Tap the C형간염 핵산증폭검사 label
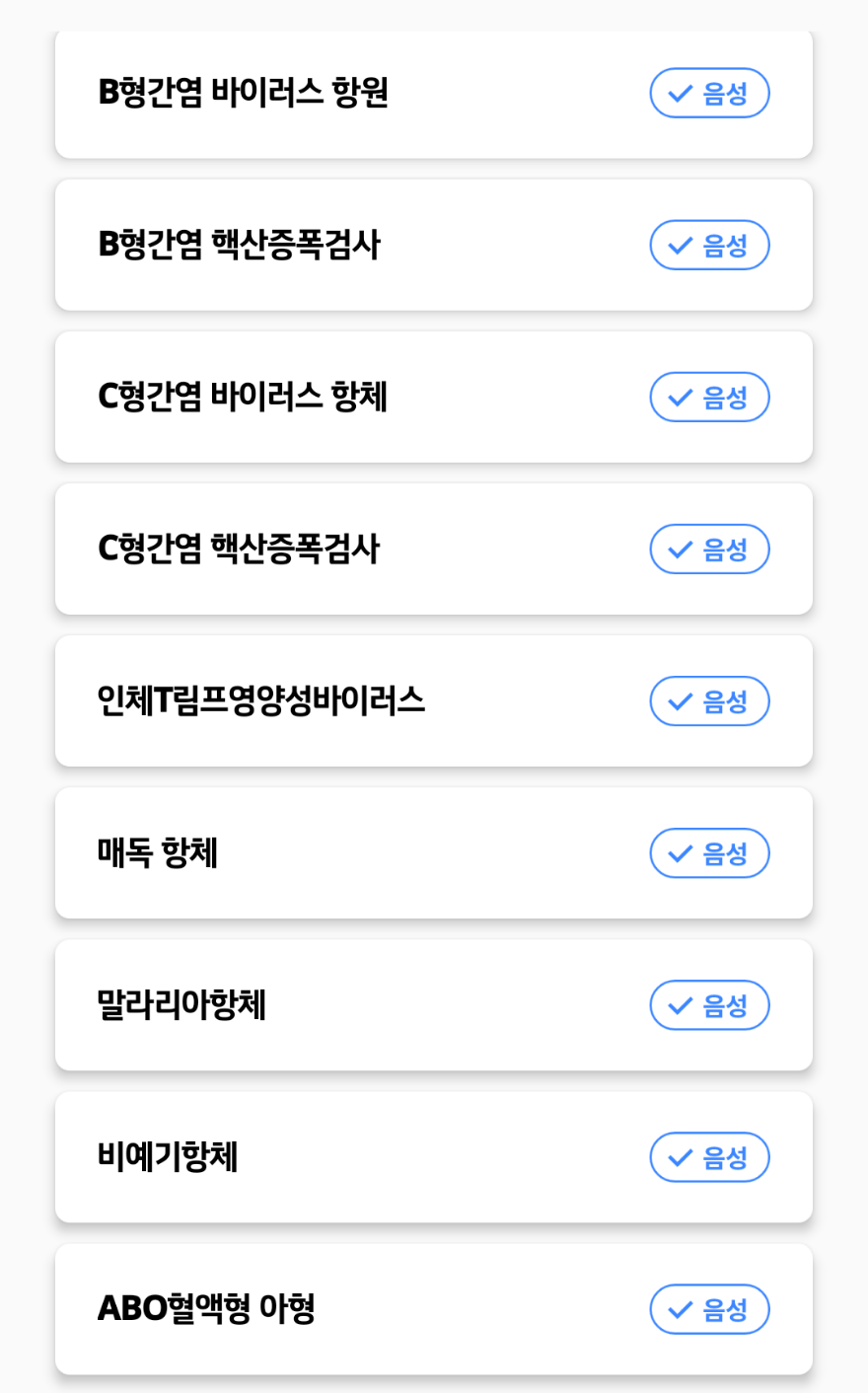This screenshot has height=1393, width=868. click(239, 549)
